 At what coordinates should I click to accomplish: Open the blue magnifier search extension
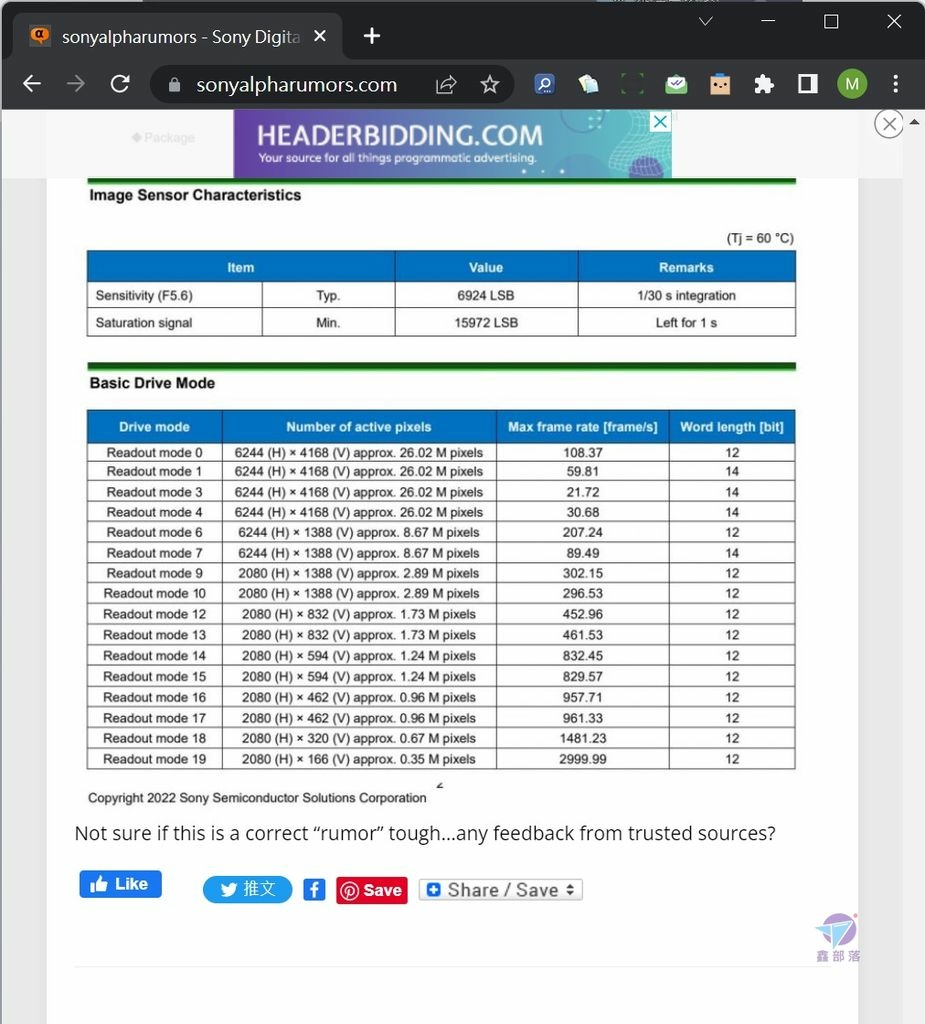click(544, 84)
